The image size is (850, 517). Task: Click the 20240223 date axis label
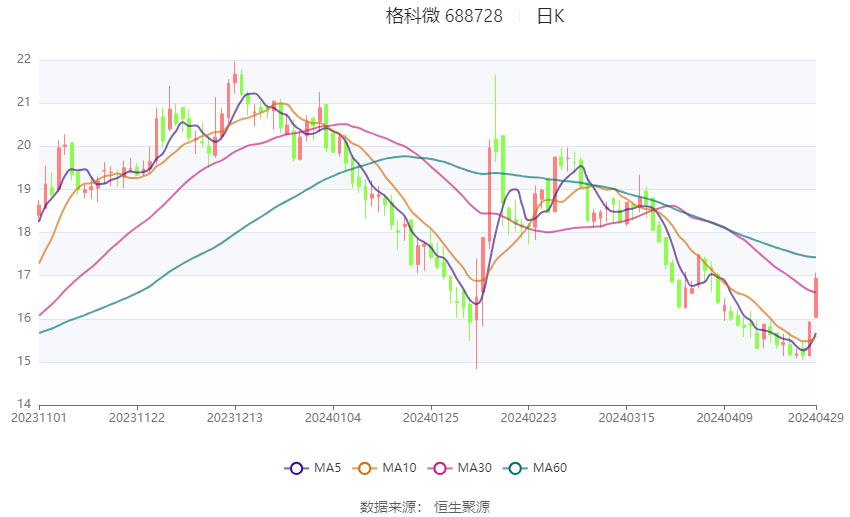point(529,418)
